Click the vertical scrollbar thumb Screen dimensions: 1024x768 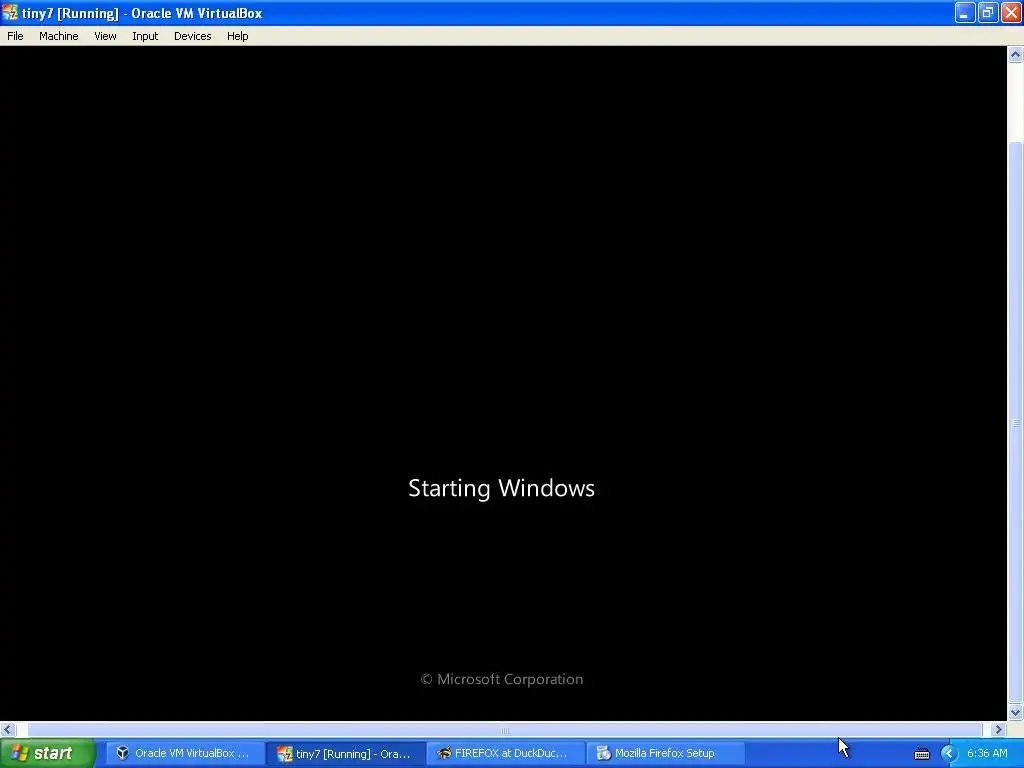pos(1016,423)
